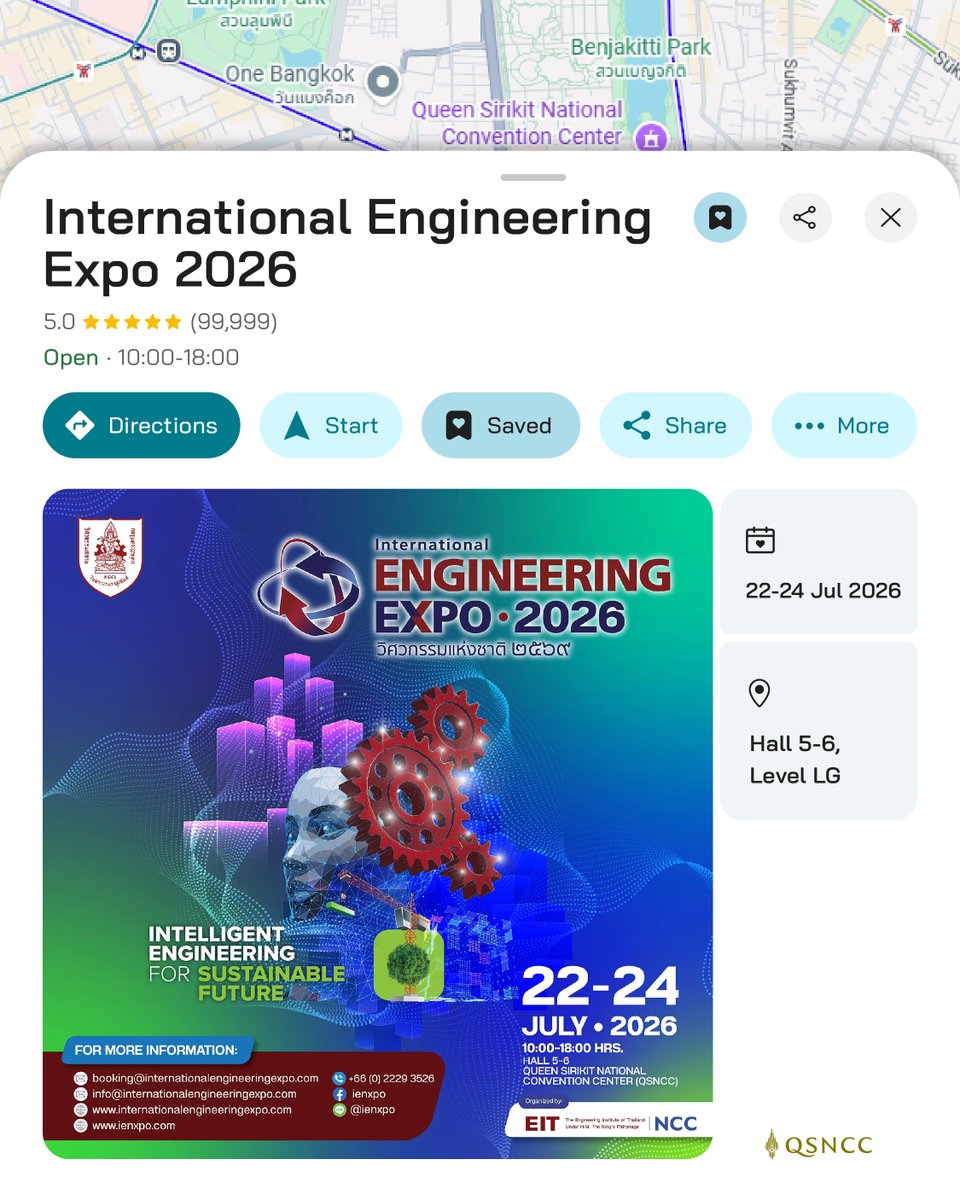Toggle the Saved button
Screen dimensions: 960x1200
click(501, 425)
